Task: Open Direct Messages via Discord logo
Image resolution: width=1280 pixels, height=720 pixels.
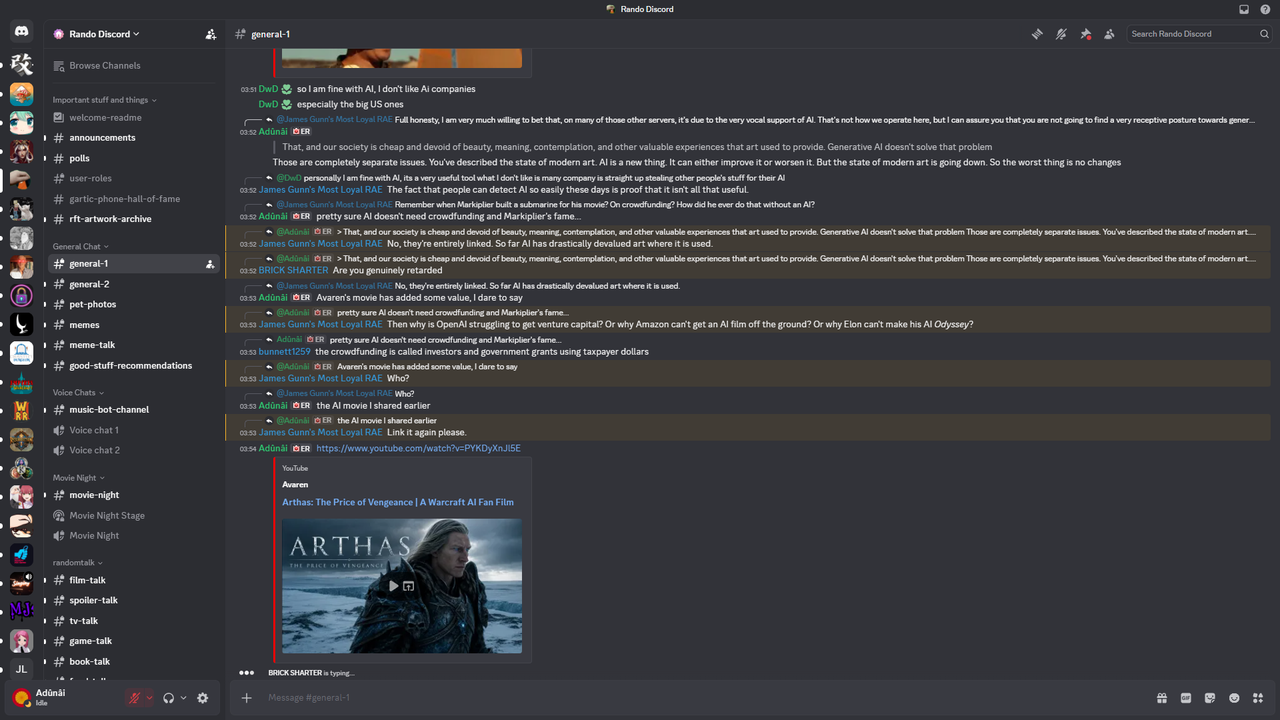Action: 22,33
